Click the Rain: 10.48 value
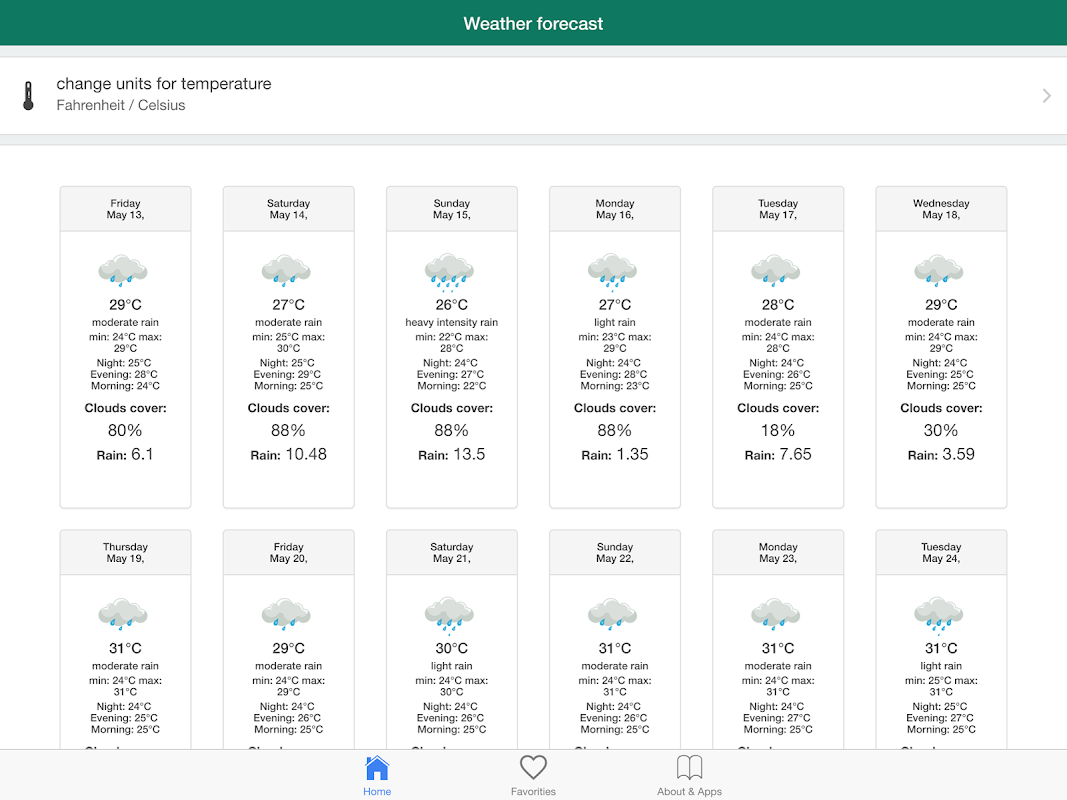Screen dimensions: 1067x800 point(289,454)
